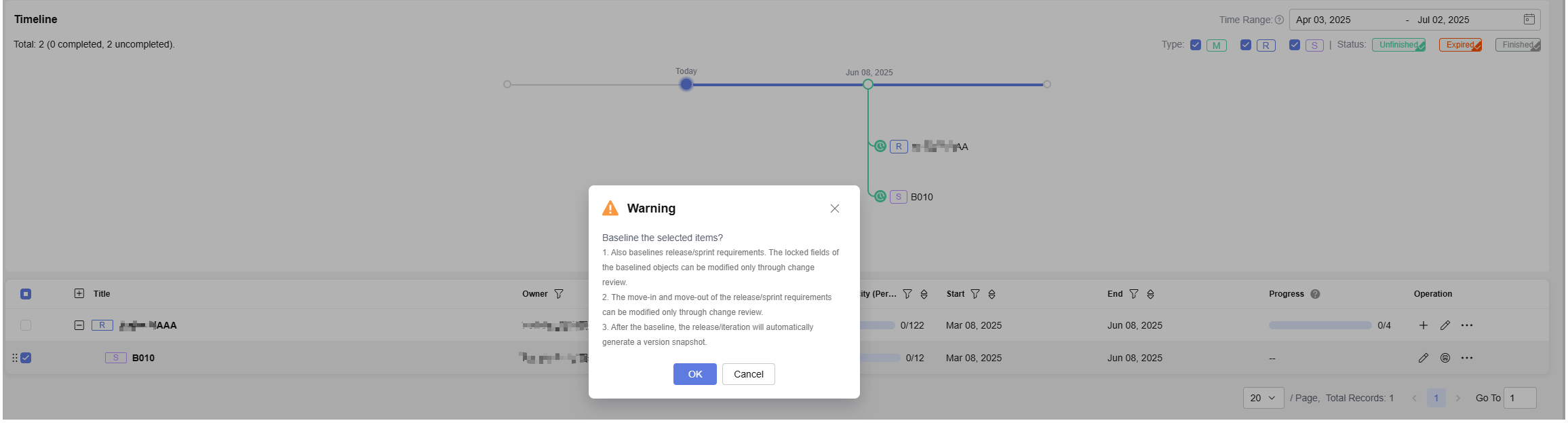Uncheck the M type checkbox

(x=1196, y=45)
